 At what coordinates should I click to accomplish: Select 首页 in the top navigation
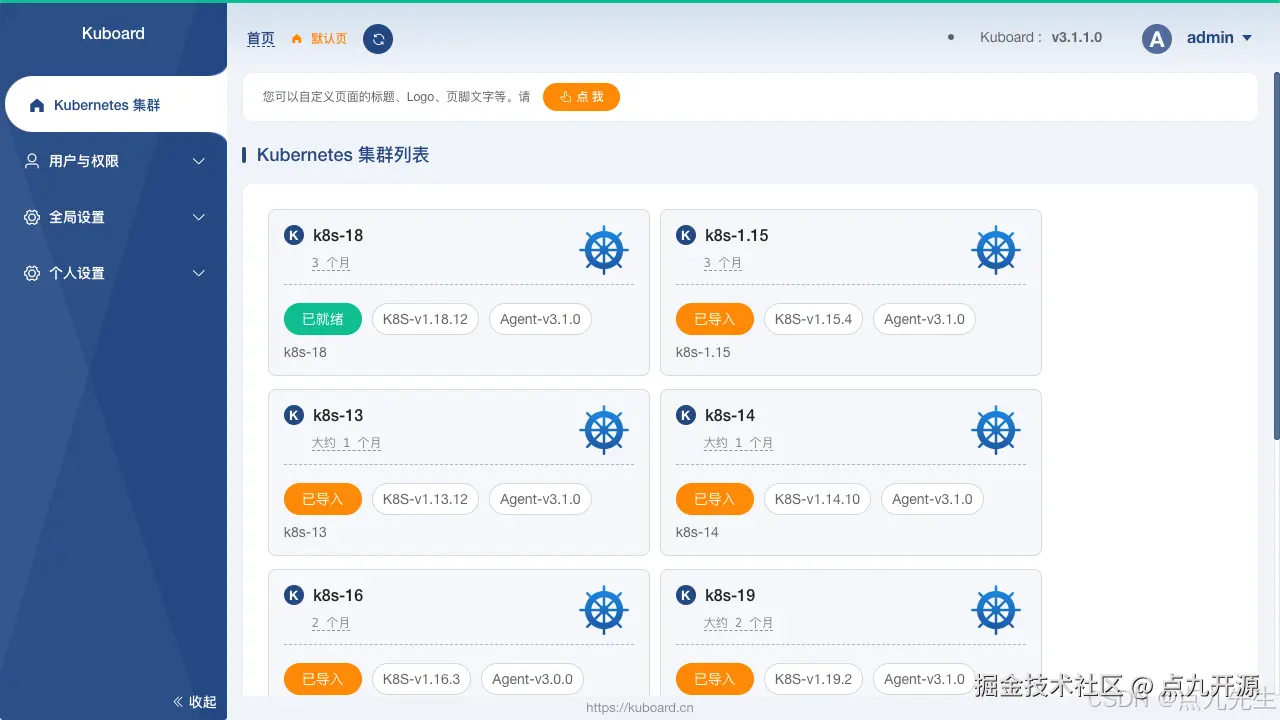260,39
